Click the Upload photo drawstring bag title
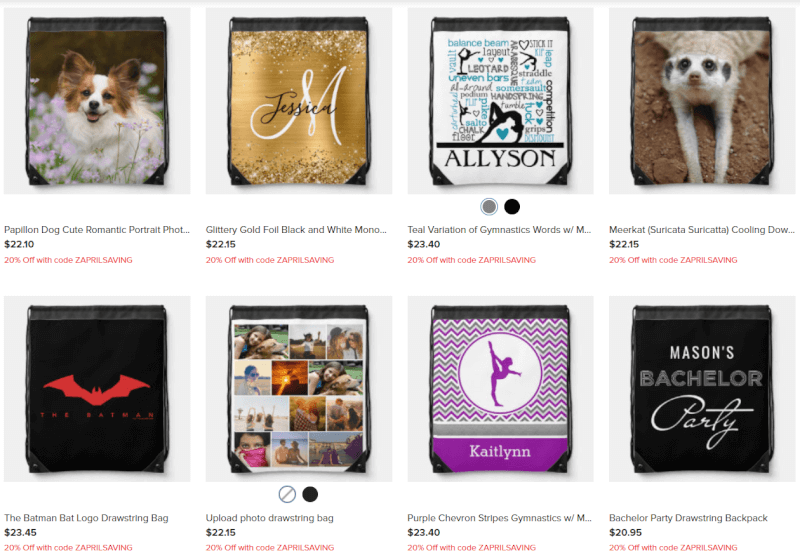 click(269, 518)
